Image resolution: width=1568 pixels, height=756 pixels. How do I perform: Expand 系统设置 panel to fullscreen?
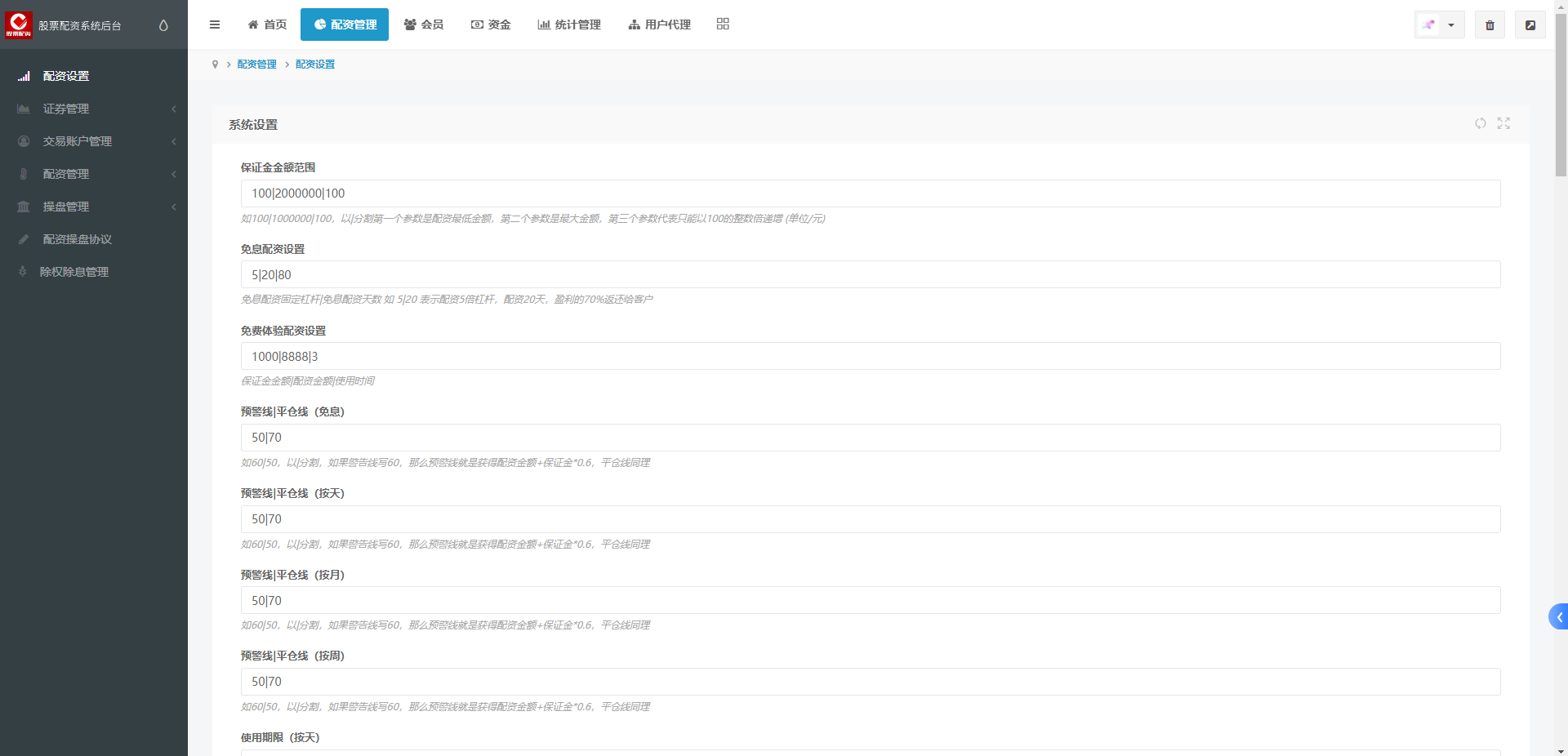click(1503, 123)
